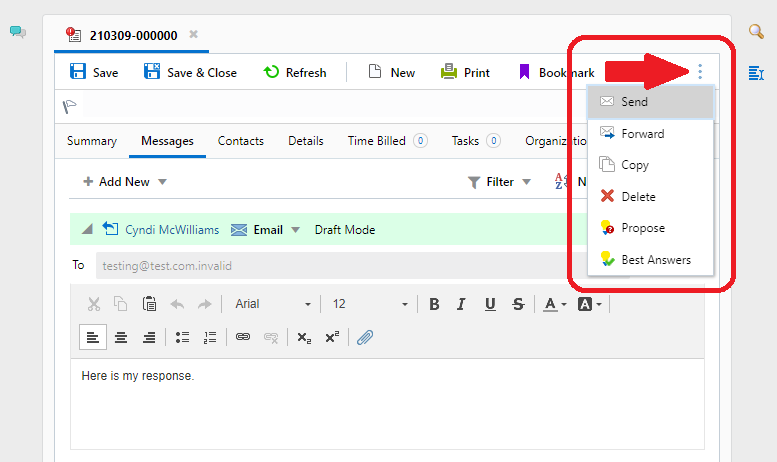Open the Time Billed tab
The height and width of the screenshot is (462, 777).
[x=387, y=141]
